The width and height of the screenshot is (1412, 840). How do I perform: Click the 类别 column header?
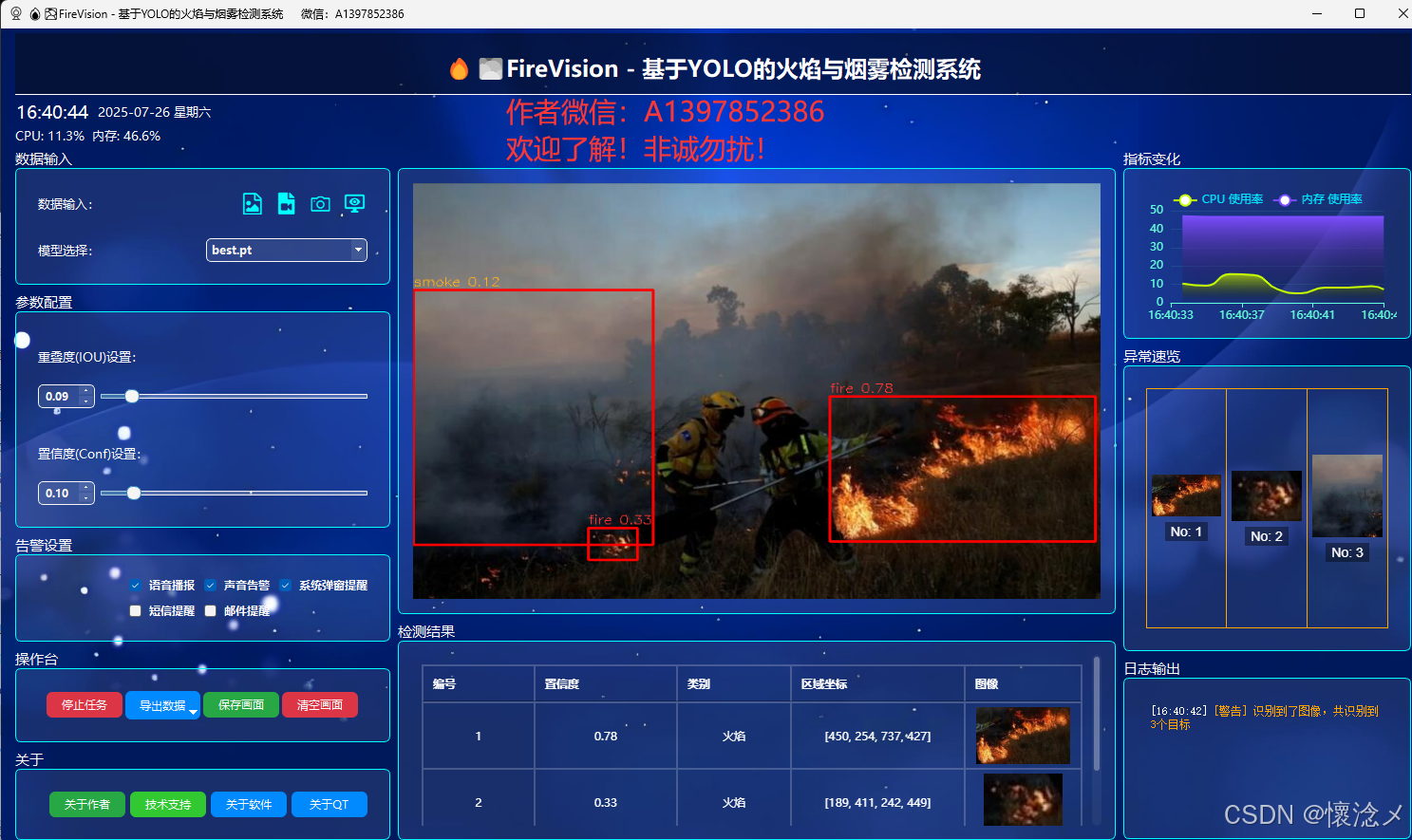pyautogui.click(x=734, y=683)
